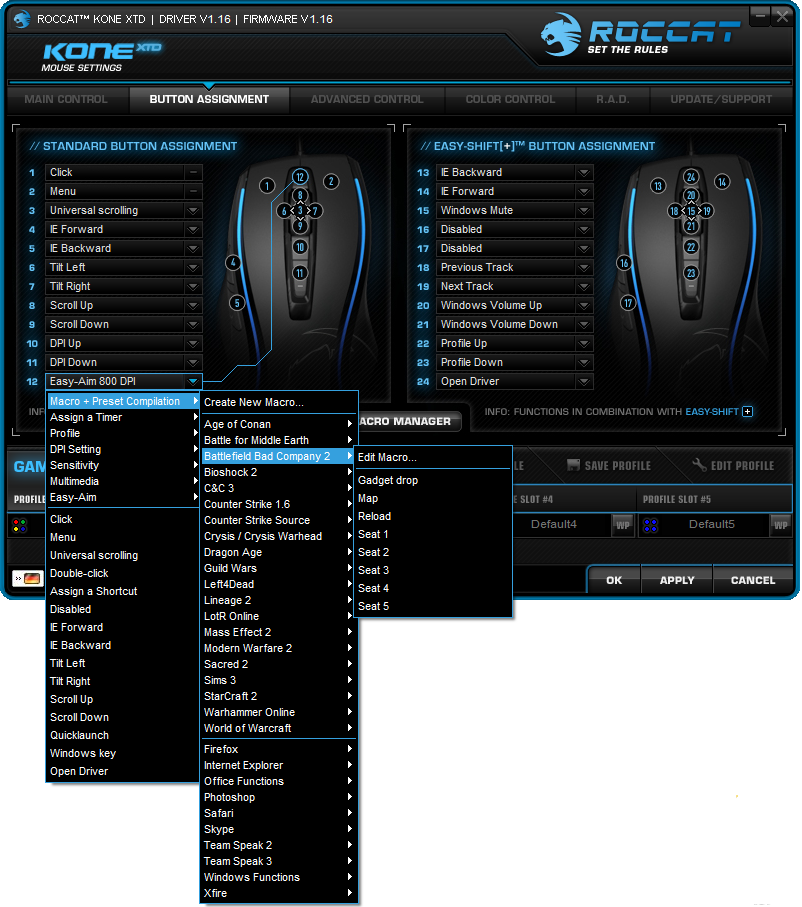Image resolution: width=802 pixels, height=907 pixels.
Task: Expand the Multimedia submenu
Action: tap(123, 481)
